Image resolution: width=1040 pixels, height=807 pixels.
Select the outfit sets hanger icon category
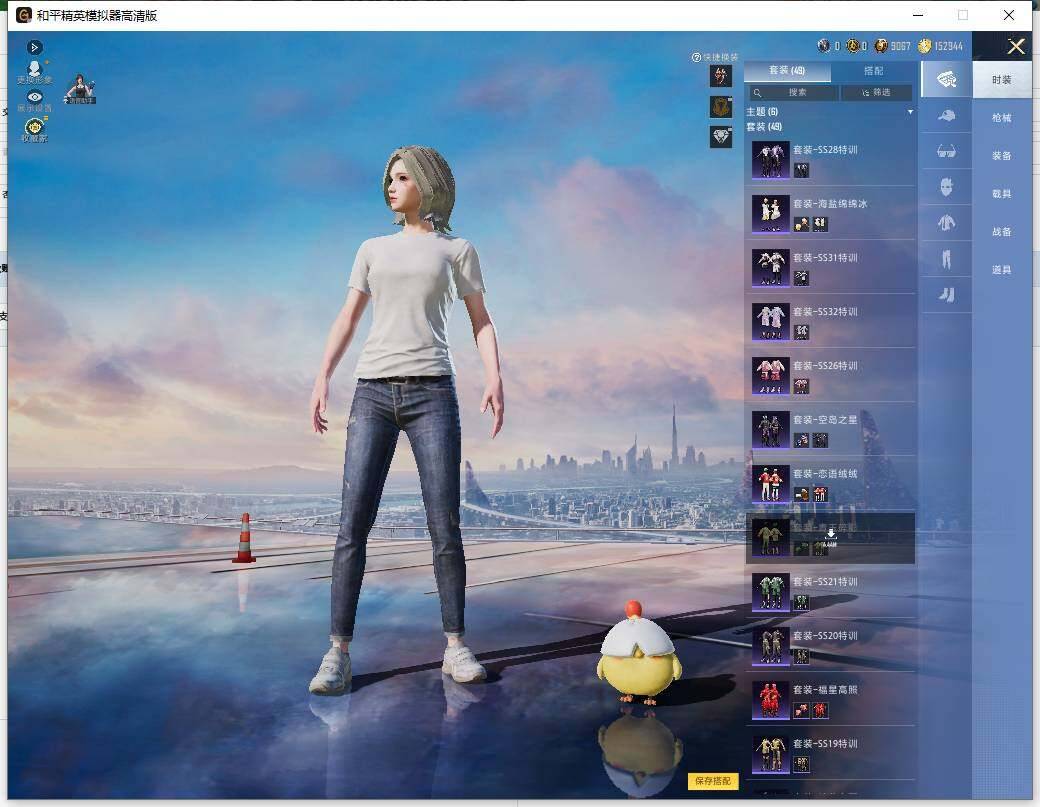coord(946,80)
